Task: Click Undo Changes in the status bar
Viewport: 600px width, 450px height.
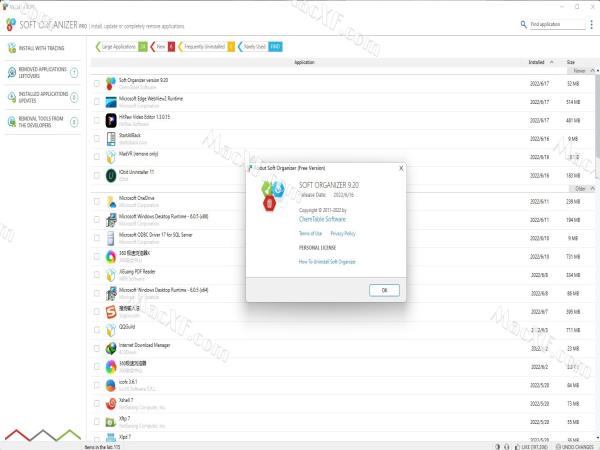Action: 574,447
